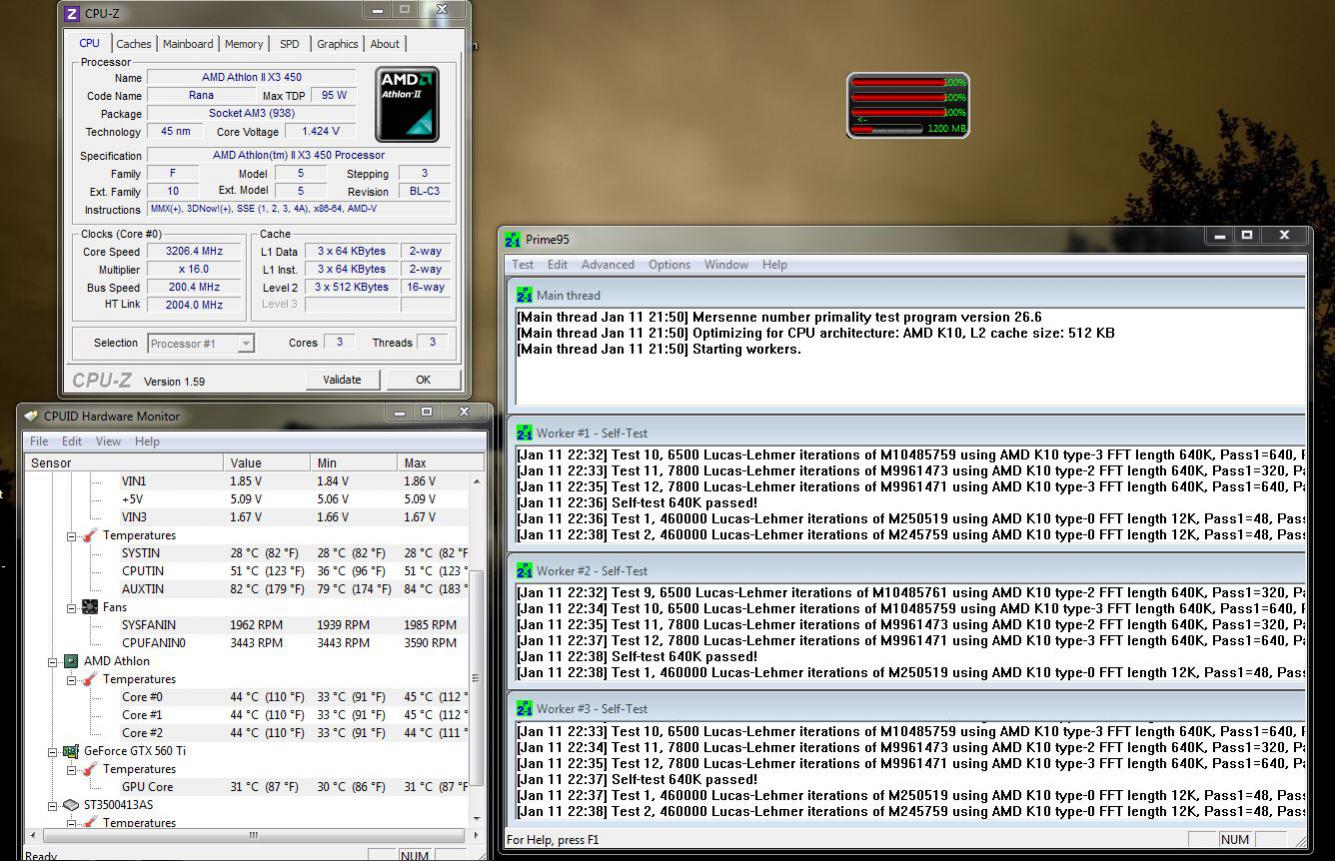Click the Sensor column header

123,463
